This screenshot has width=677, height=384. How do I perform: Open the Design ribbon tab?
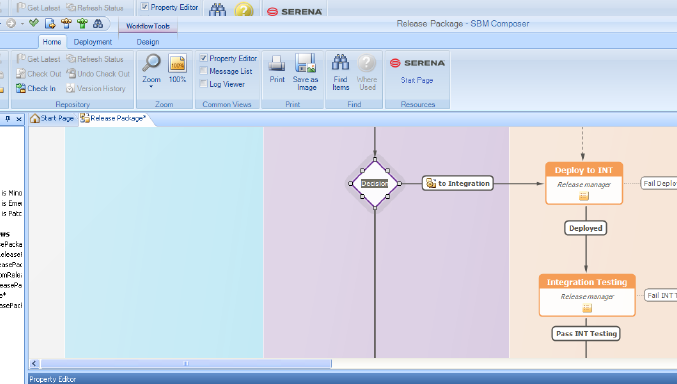point(148,42)
